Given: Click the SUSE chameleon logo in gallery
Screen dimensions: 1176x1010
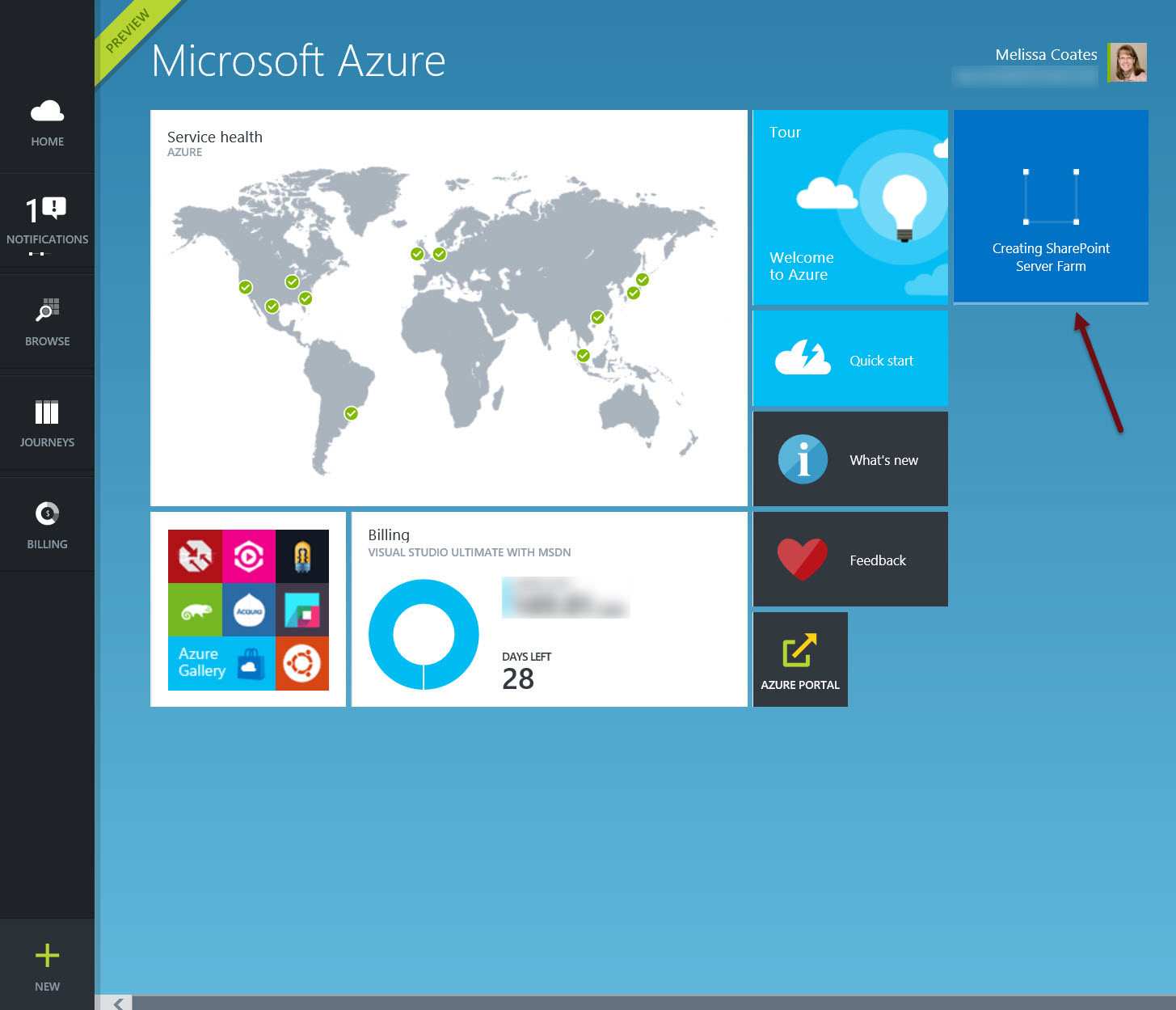Looking at the screenshot, I should tap(195, 611).
